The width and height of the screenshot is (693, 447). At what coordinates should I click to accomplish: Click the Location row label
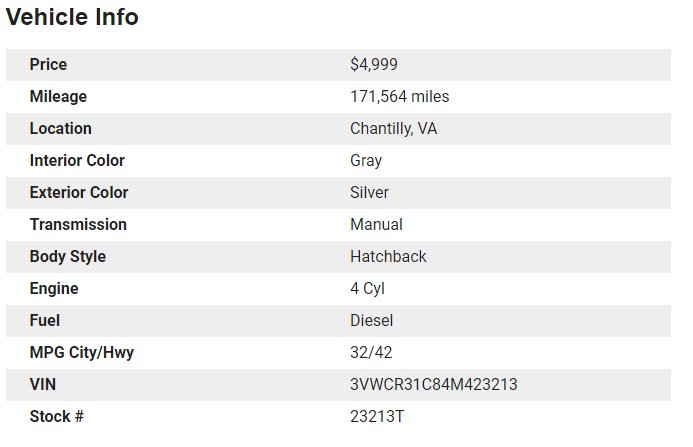[61, 129]
